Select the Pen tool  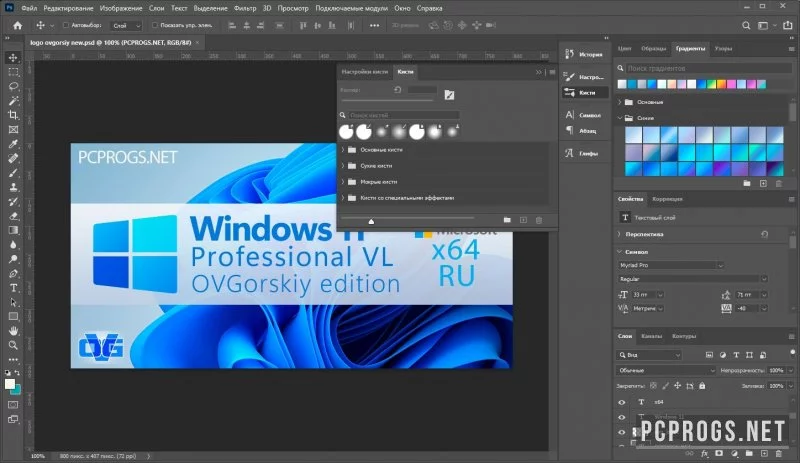13,274
